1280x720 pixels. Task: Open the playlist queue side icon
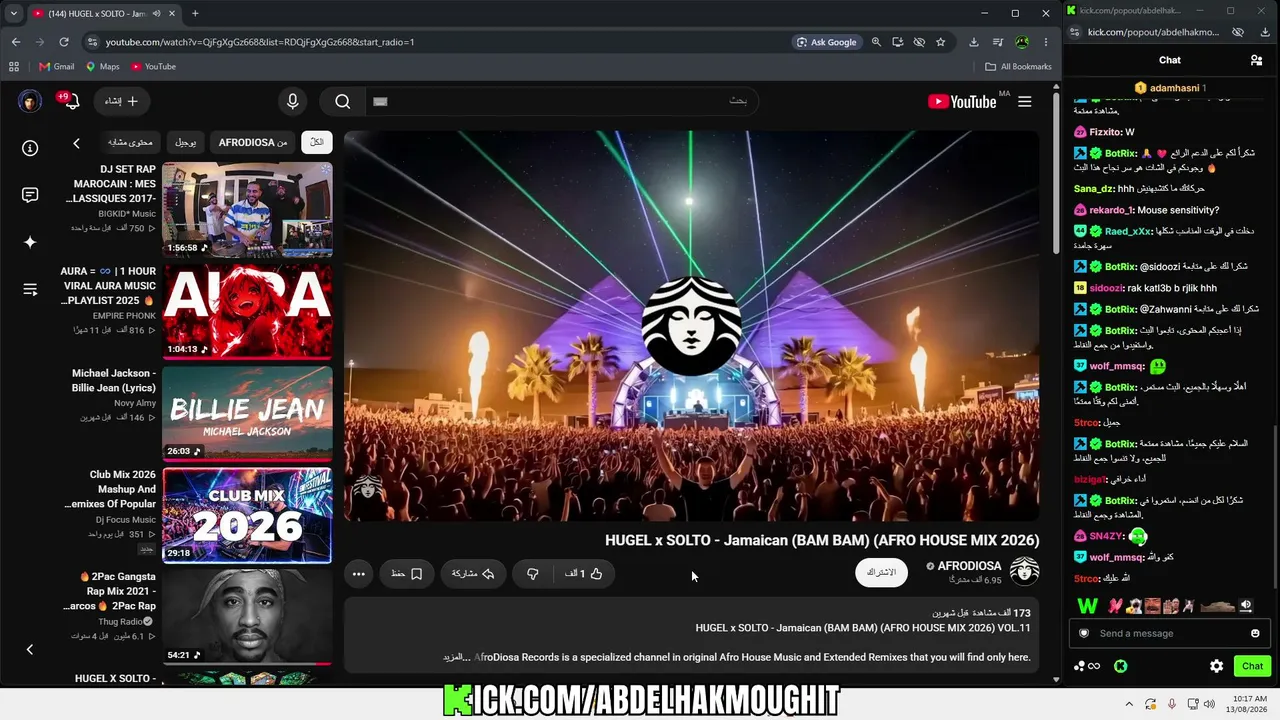coord(30,290)
